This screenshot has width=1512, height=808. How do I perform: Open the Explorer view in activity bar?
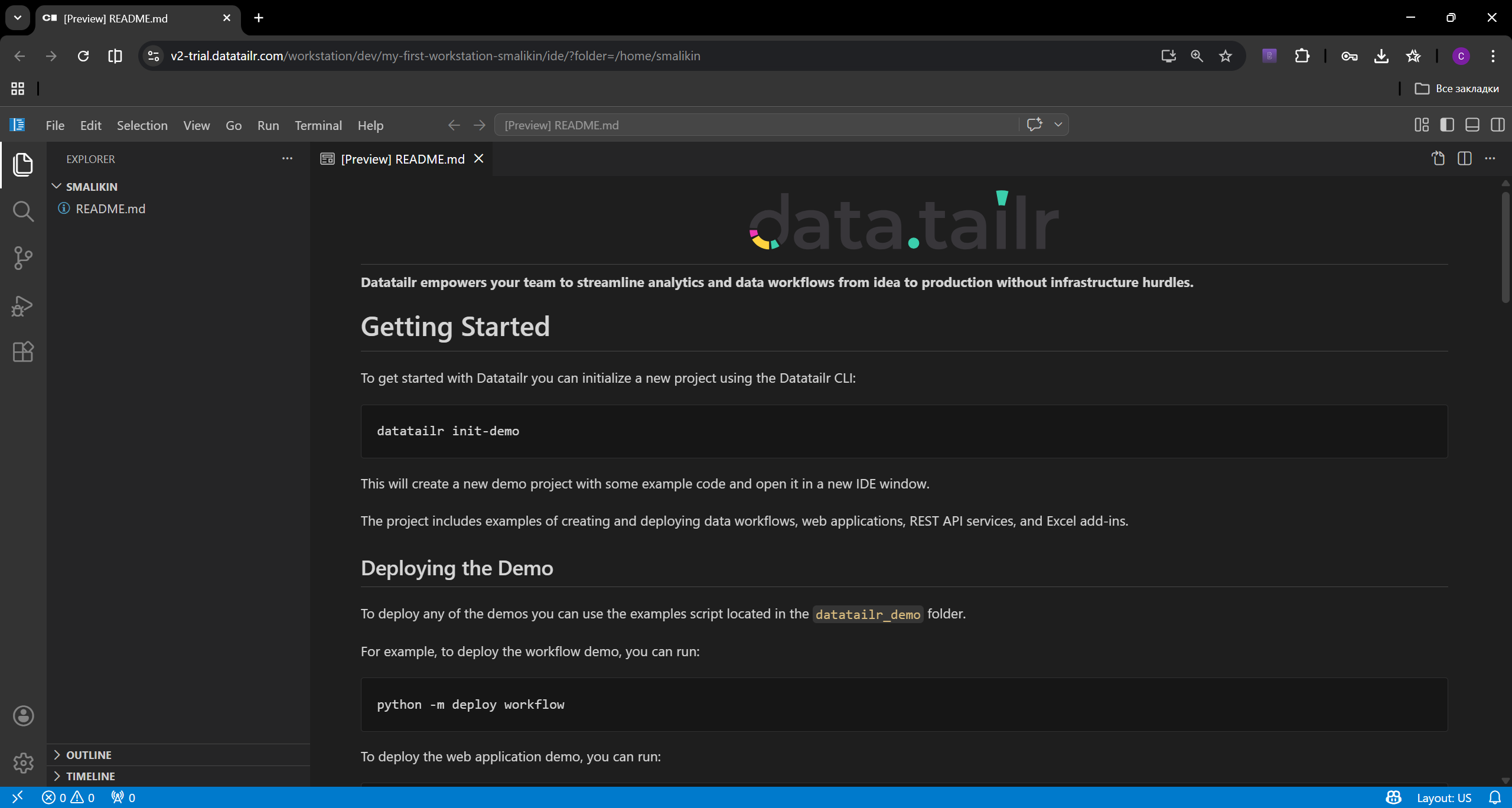[23, 164]
